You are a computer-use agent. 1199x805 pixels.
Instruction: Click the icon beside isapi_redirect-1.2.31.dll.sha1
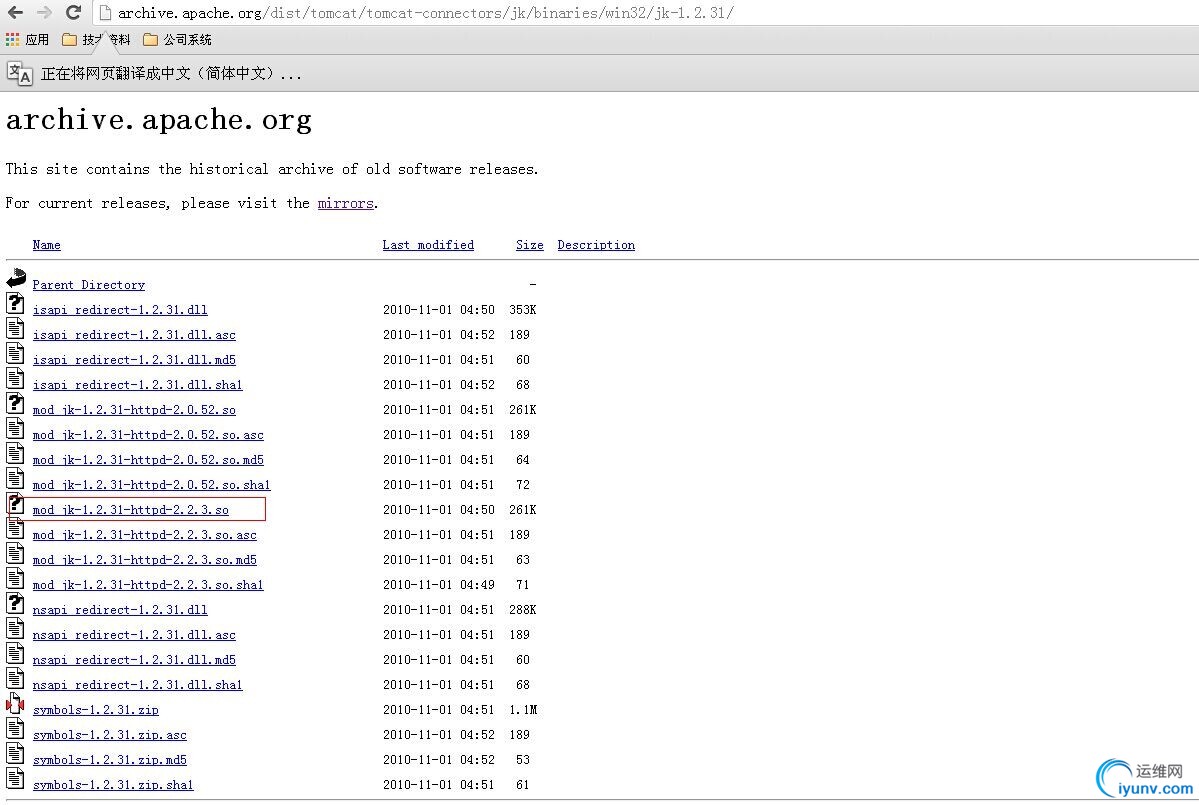15,378
